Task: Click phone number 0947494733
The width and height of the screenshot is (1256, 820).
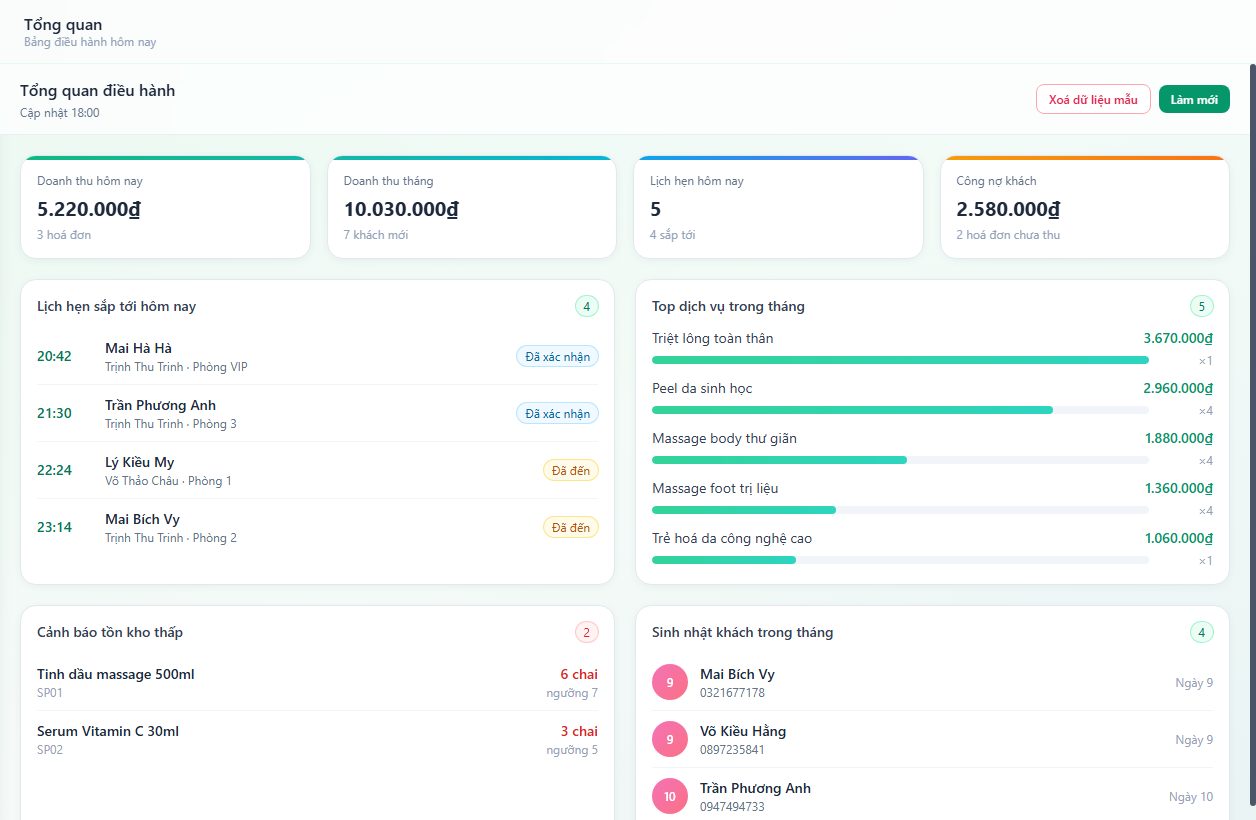Action: (x=732, y=807)
